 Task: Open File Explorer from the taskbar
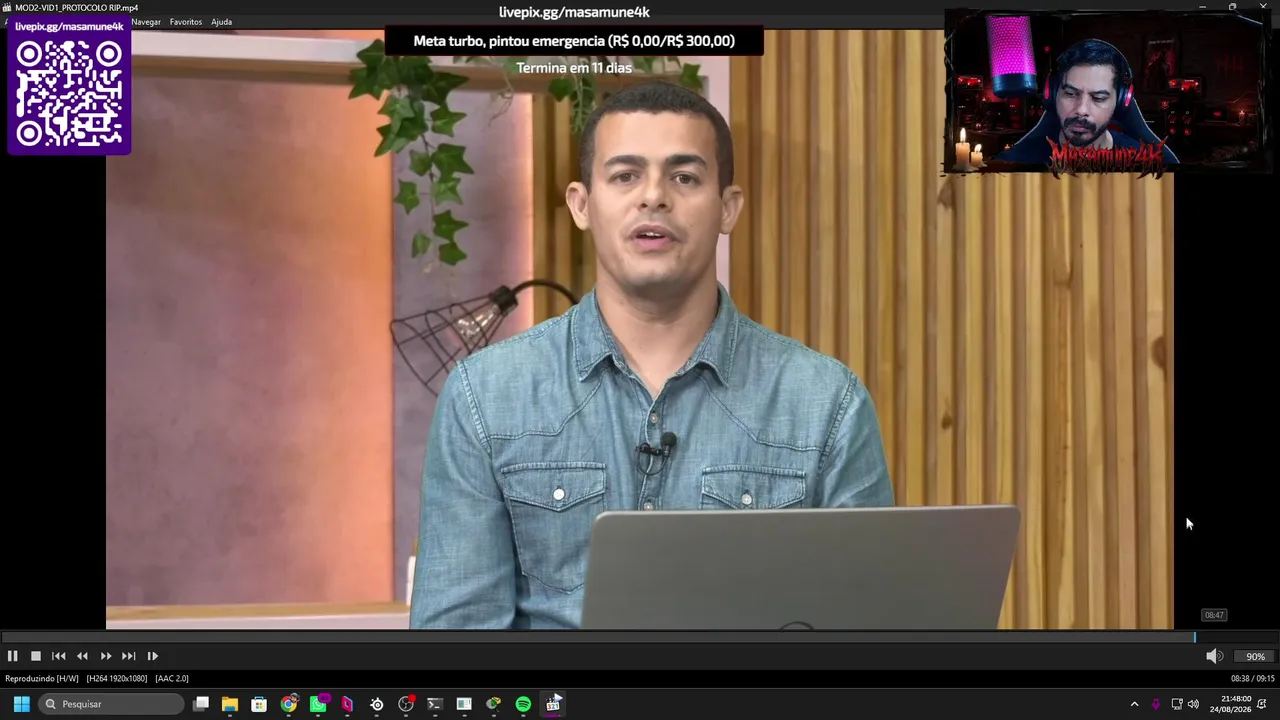click(x=230, y=704)
